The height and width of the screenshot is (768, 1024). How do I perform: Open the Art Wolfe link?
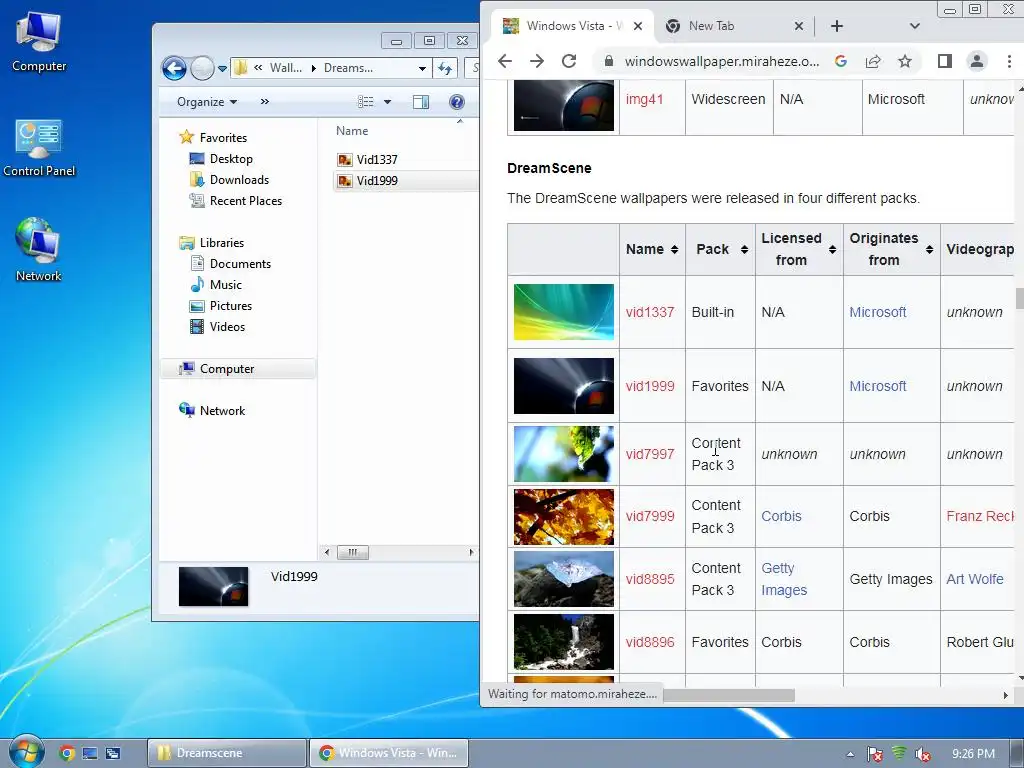pyautogui.click(x=974, y=579)
